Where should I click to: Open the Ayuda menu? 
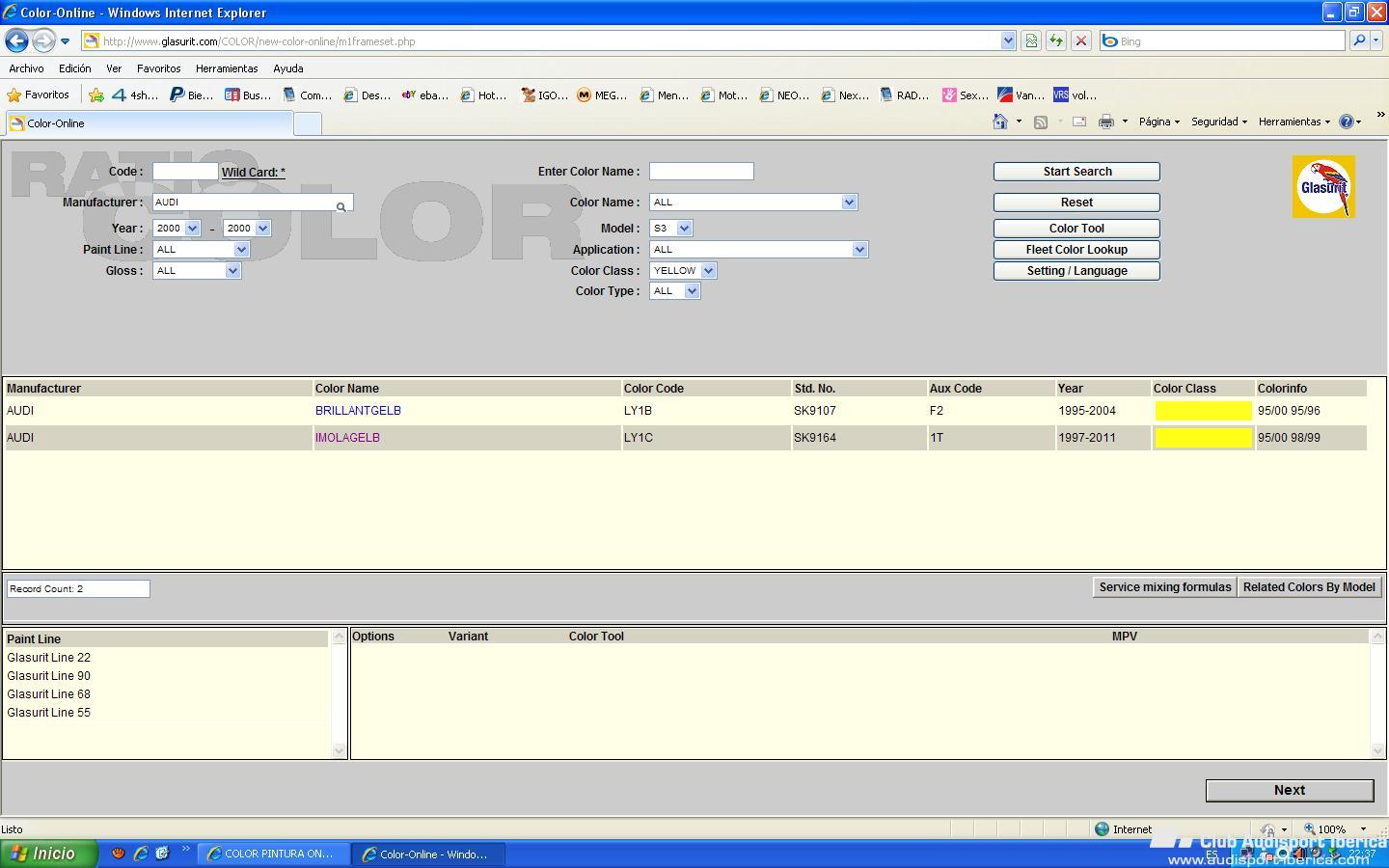tap(287, 68)
